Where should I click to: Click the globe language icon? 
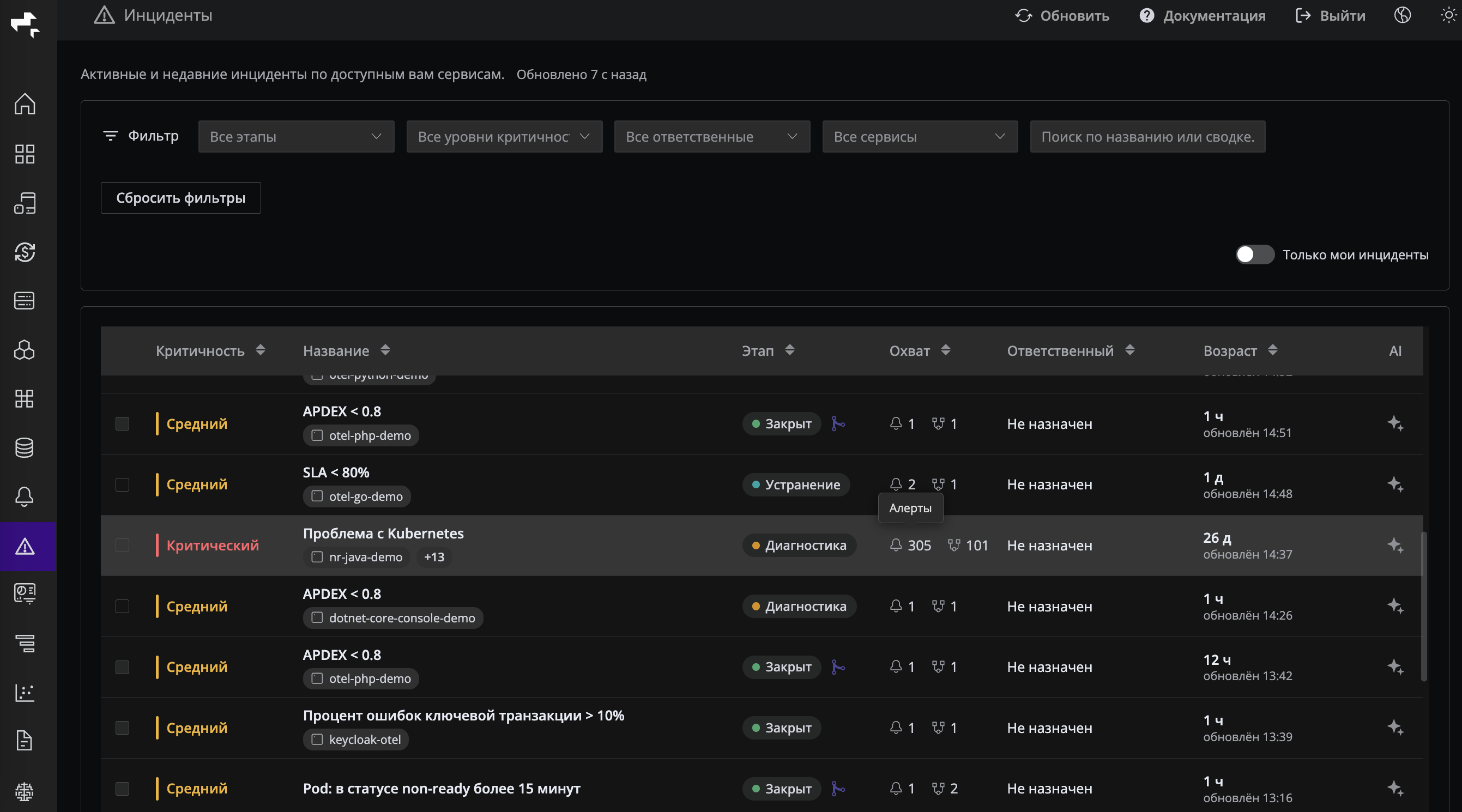pyautogui.click(x=1403, y=15)
